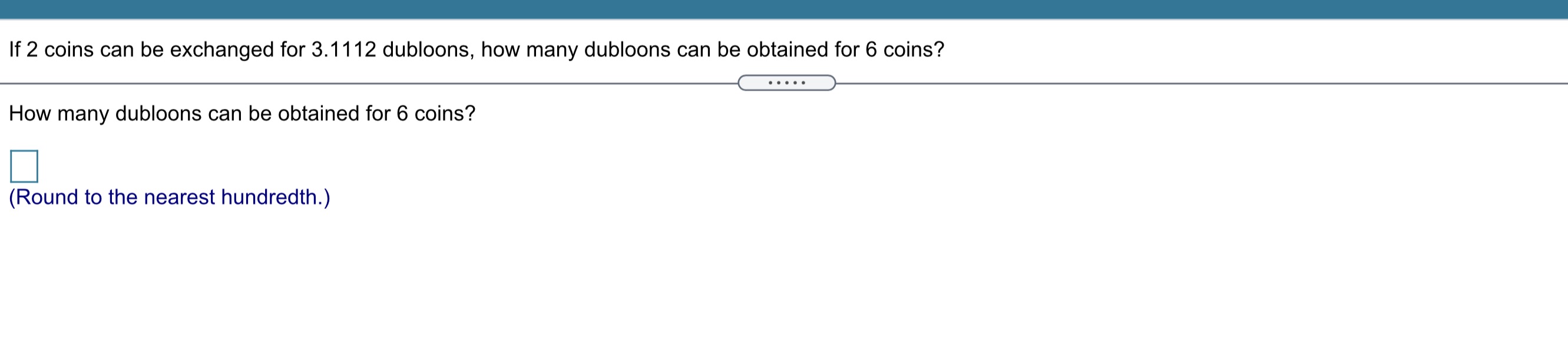Select the question text about dubloons
Viewport: 1568px width, 353px height.
point(475,50)
